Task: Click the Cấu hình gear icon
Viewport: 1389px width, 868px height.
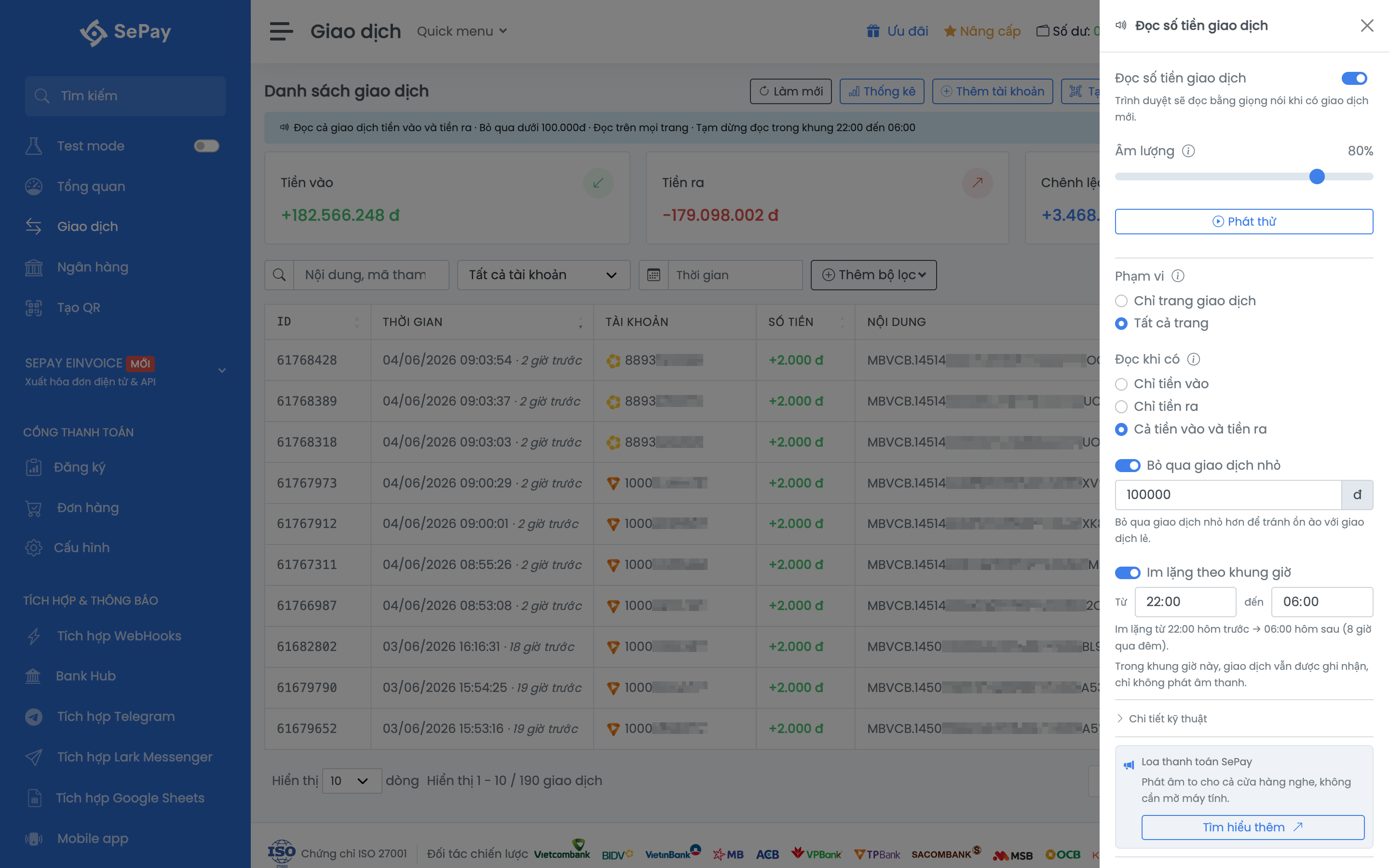Action: click(x=34, y=548)
